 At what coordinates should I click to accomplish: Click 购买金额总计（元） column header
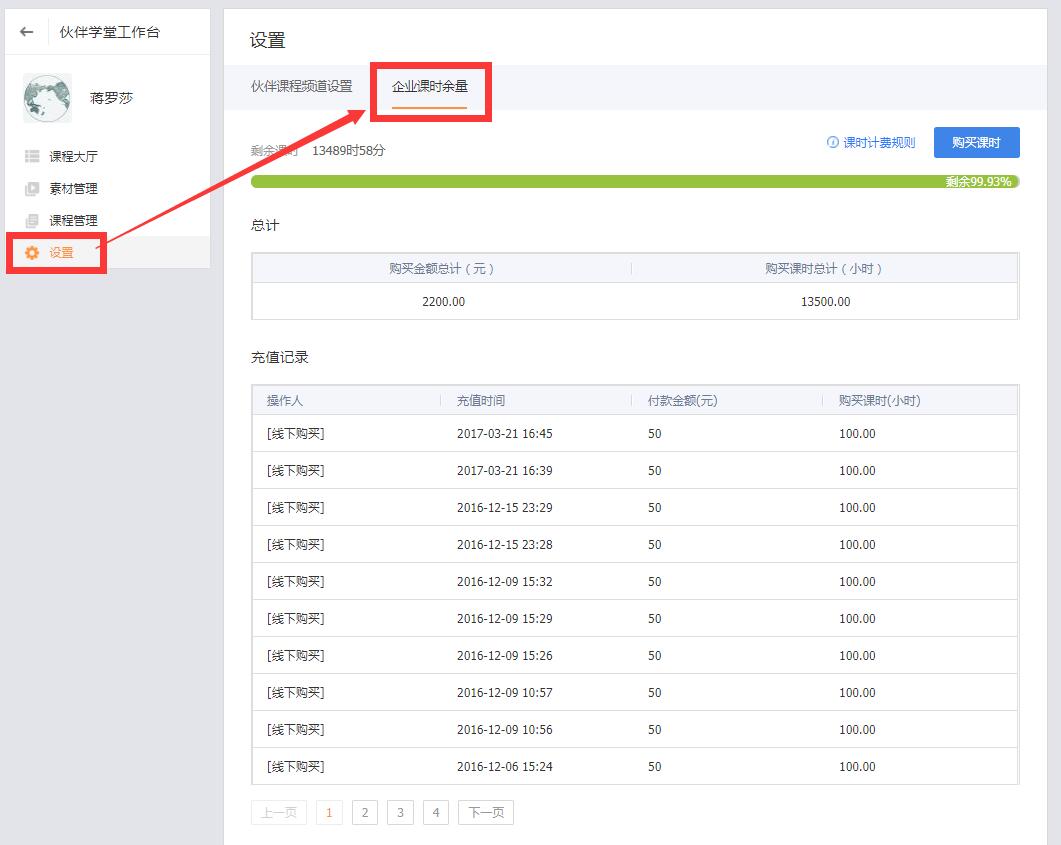point(441,269)
